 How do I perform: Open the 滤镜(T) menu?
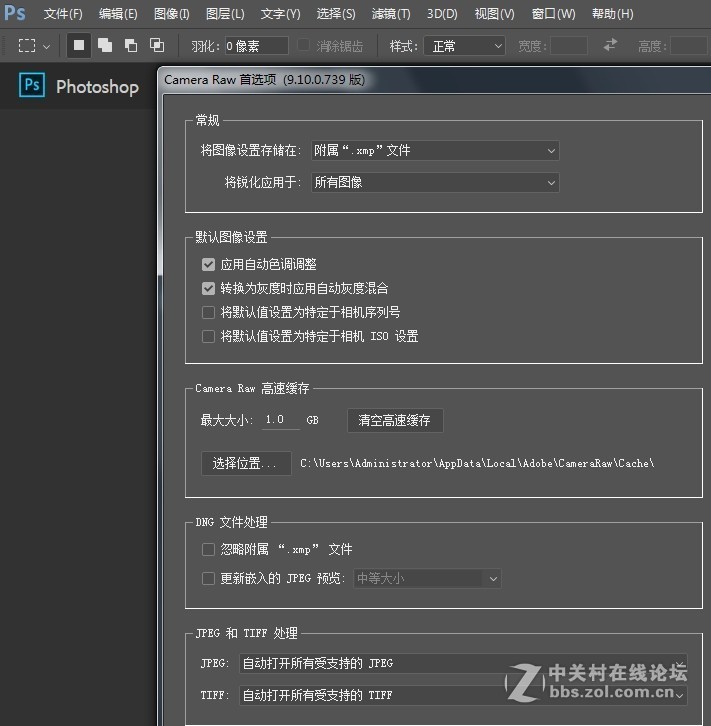click(391, 14)
